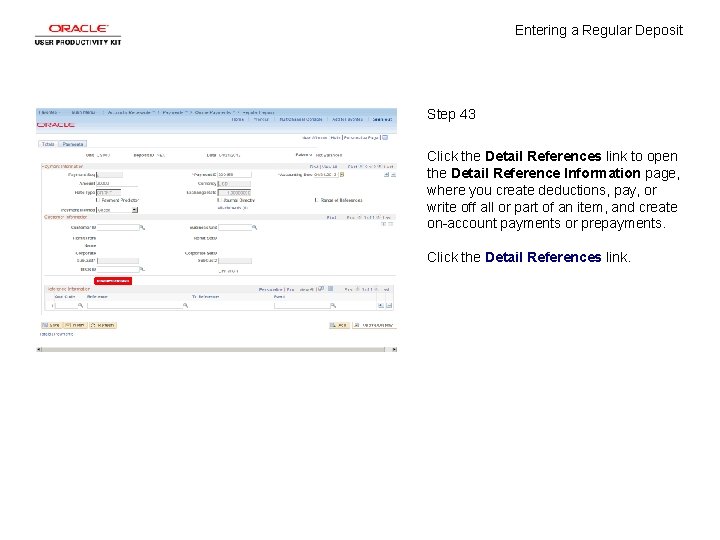The height and width of the screenshot is (540, 720).
Task: Click the Attachments link
Action: [233, 208]
